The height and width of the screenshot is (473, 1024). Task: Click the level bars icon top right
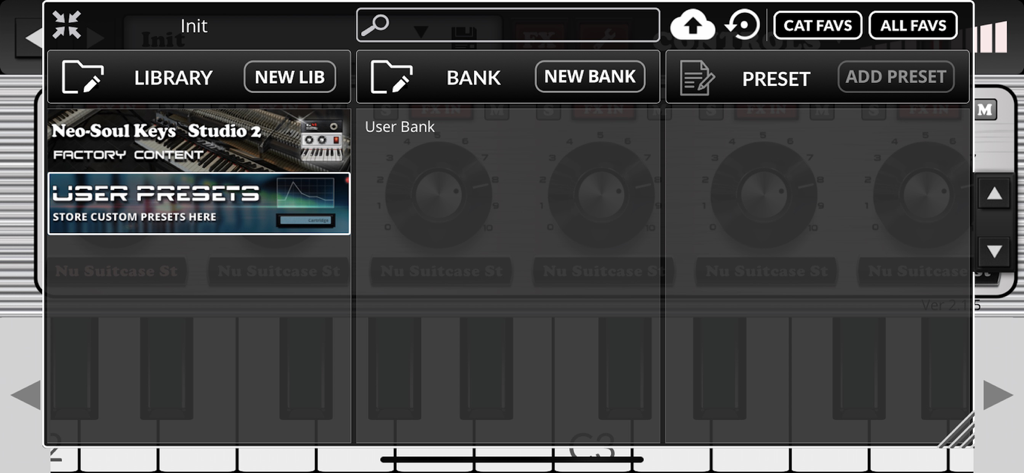coord(991,37)
